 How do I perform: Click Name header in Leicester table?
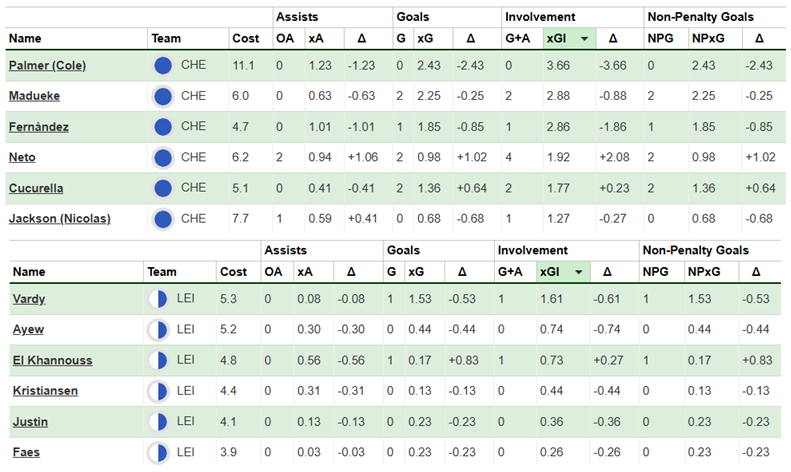point(30,271)
